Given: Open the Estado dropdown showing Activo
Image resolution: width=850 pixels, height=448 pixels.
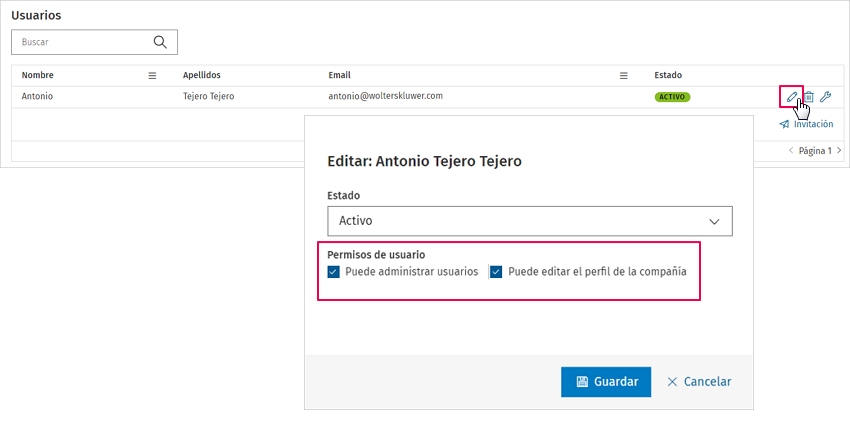Looking at the screenshot, I should pos(530,221).
